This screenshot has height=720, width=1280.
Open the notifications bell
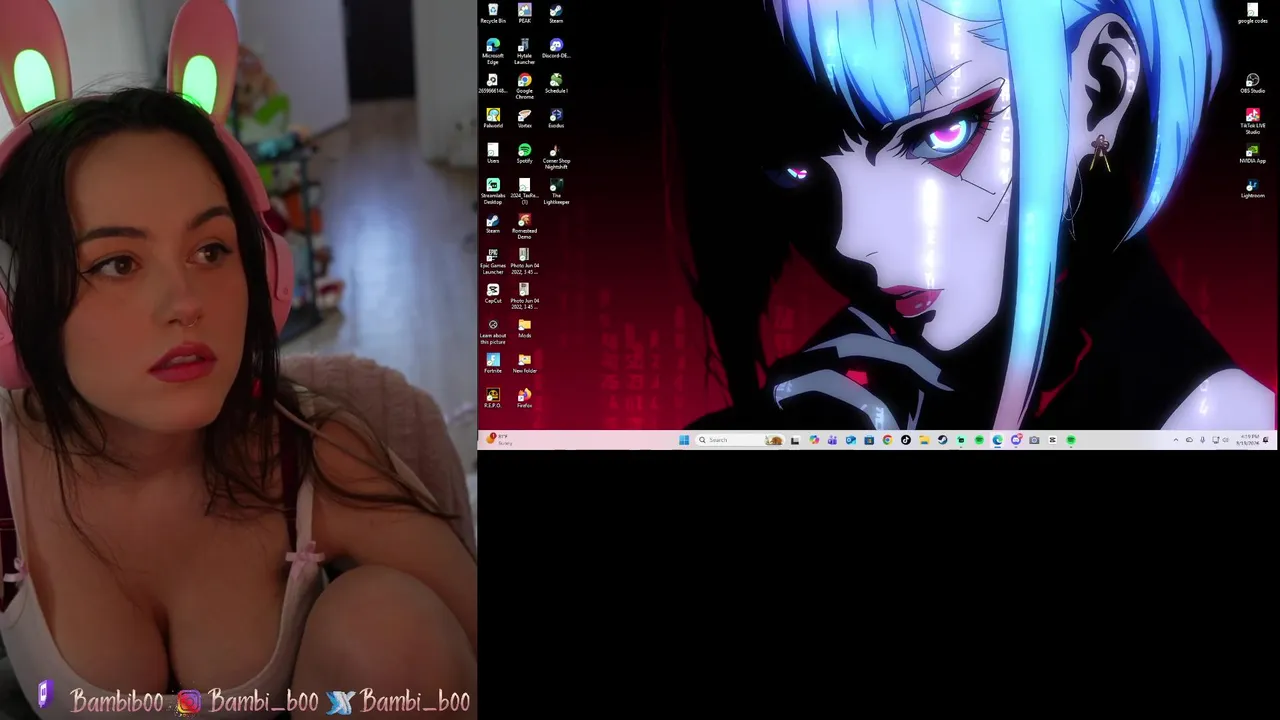[1266, 440]
